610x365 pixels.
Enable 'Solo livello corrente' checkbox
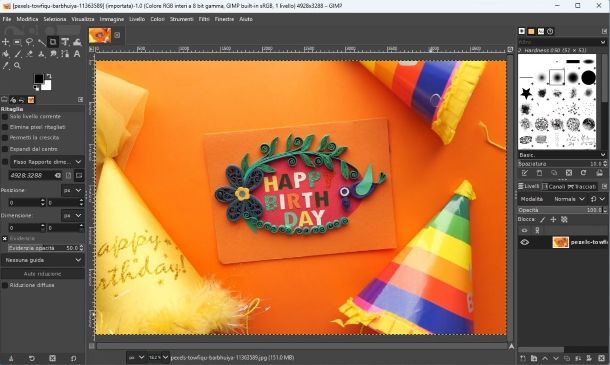(5, 116)
